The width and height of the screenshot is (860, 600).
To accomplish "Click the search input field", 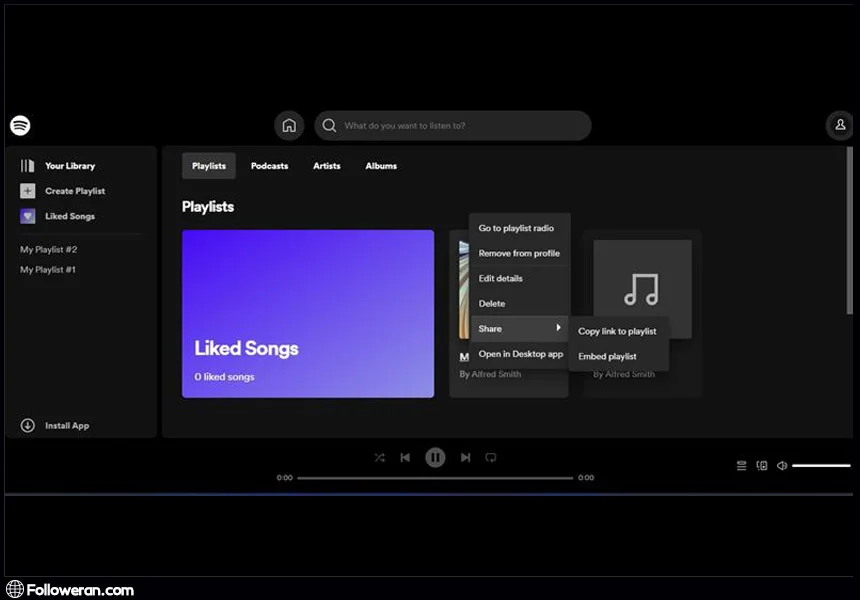I will 460,126.
